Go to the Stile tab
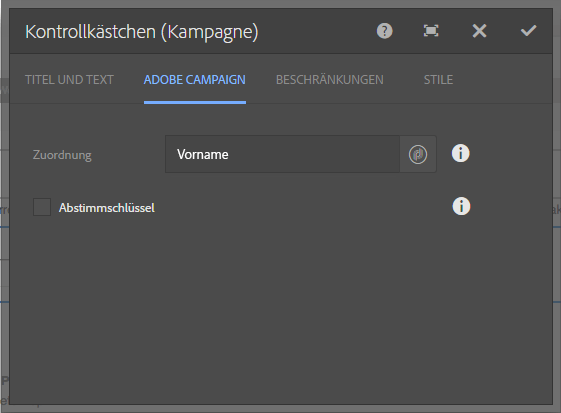This screenshot has width=561, height=413. (438, 79)
